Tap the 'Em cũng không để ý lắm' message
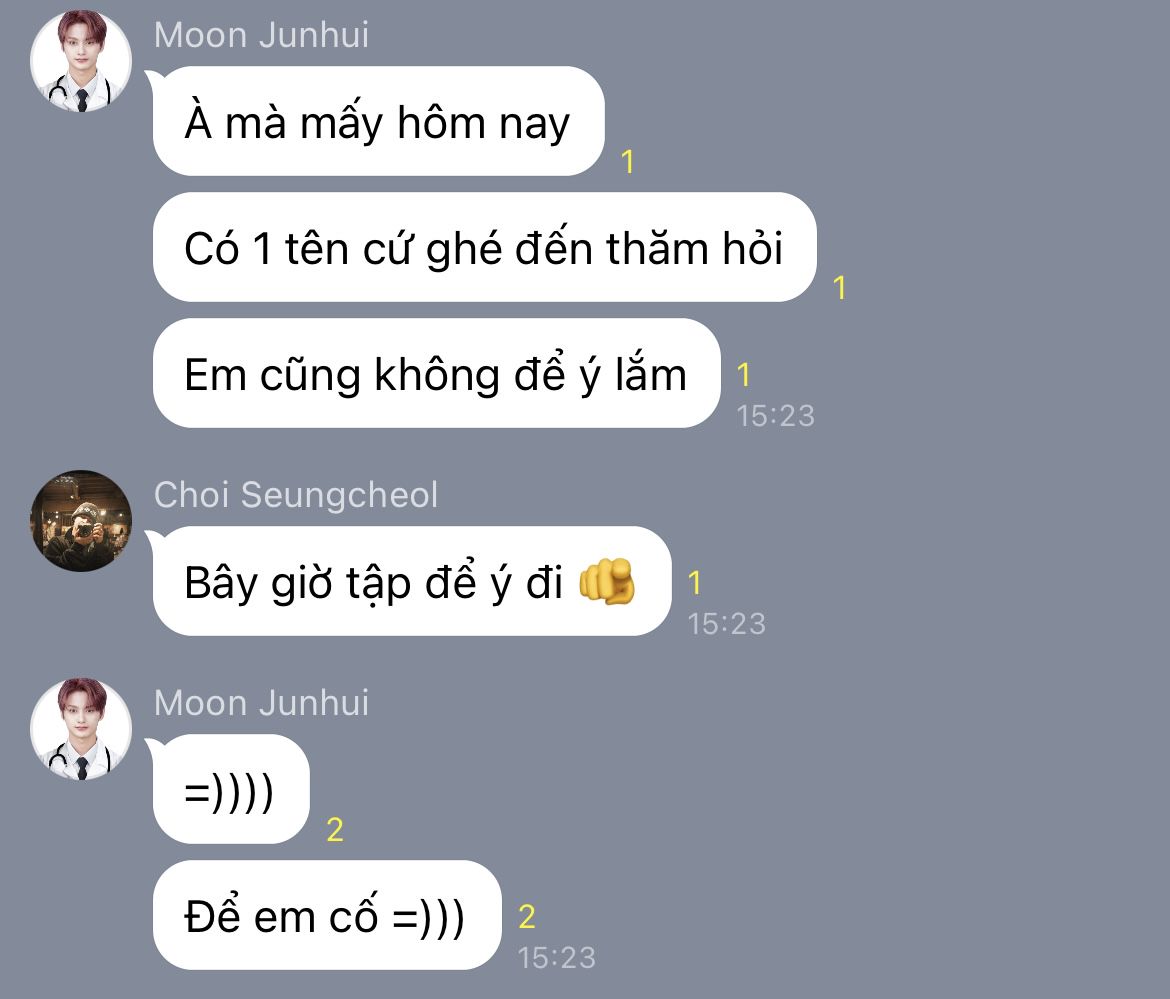 point(436,373)
